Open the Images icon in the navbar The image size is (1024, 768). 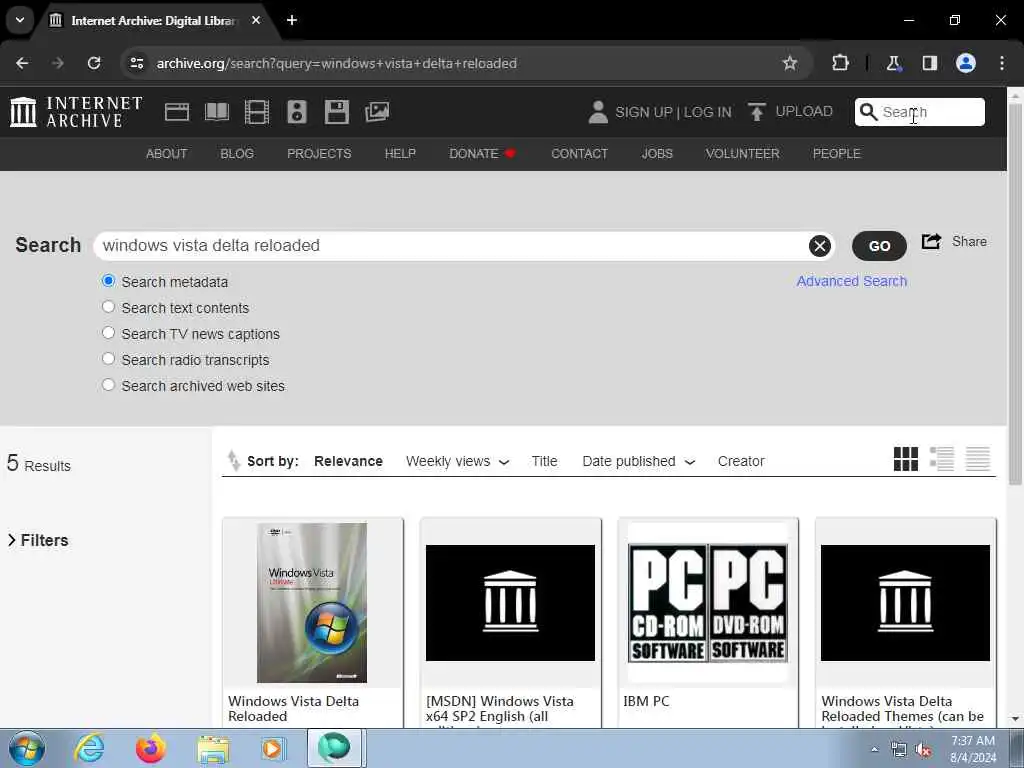377,112
